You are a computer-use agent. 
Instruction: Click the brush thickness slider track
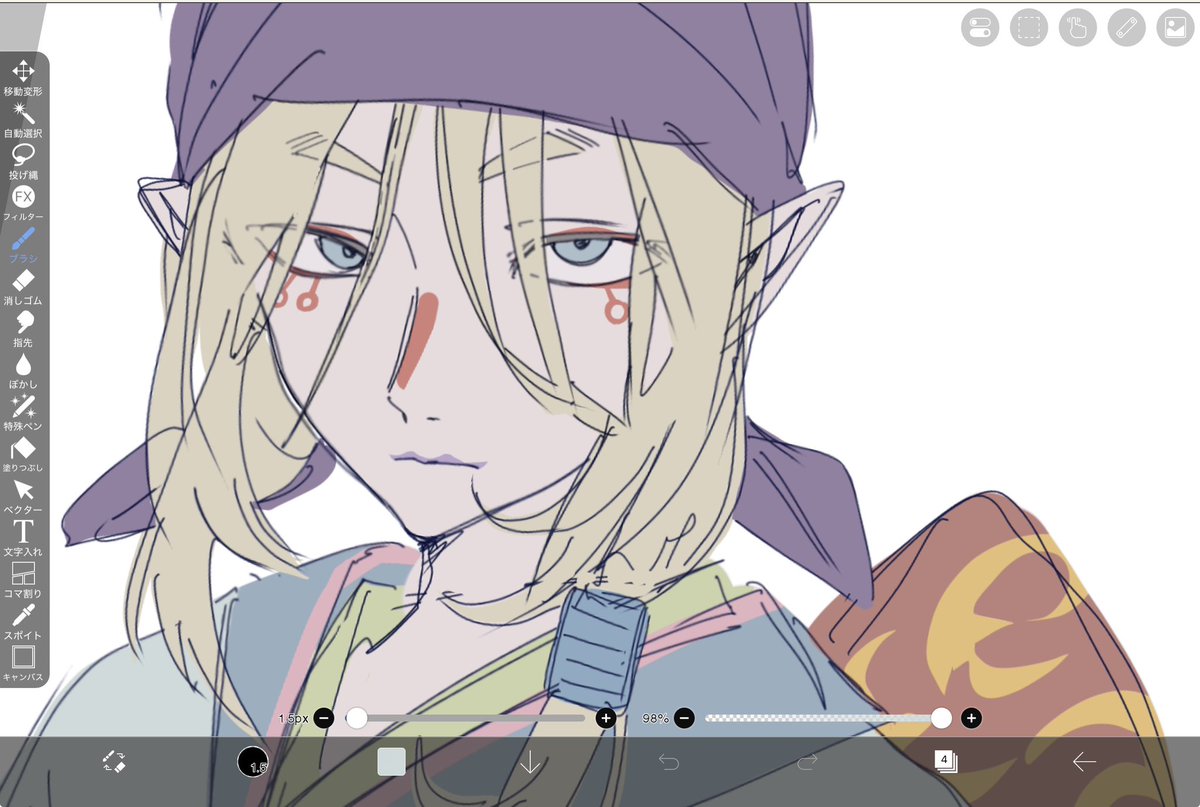[x=465, y=718]
